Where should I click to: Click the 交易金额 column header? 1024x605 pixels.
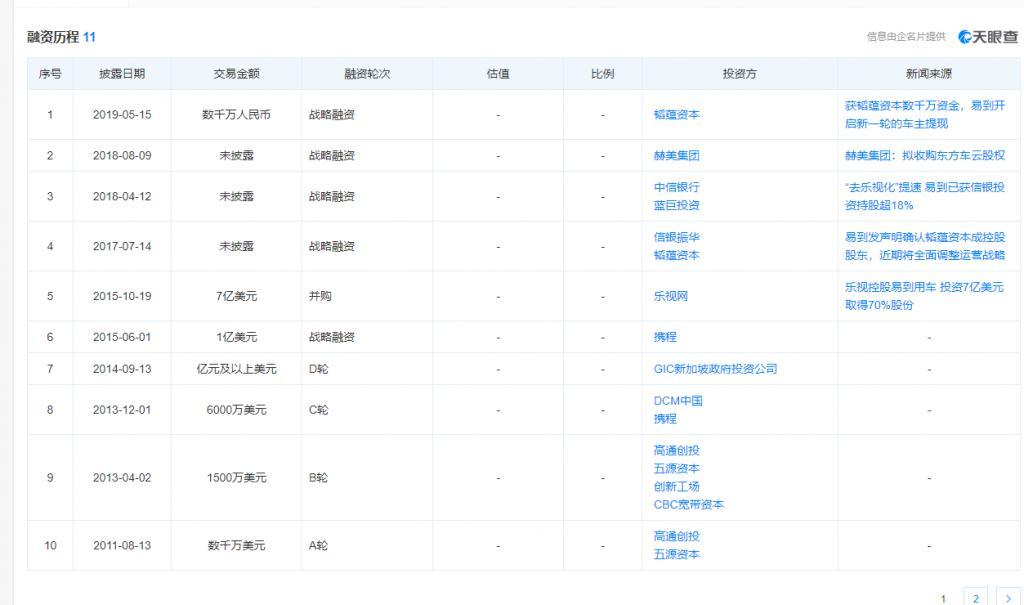click(236, 74)
